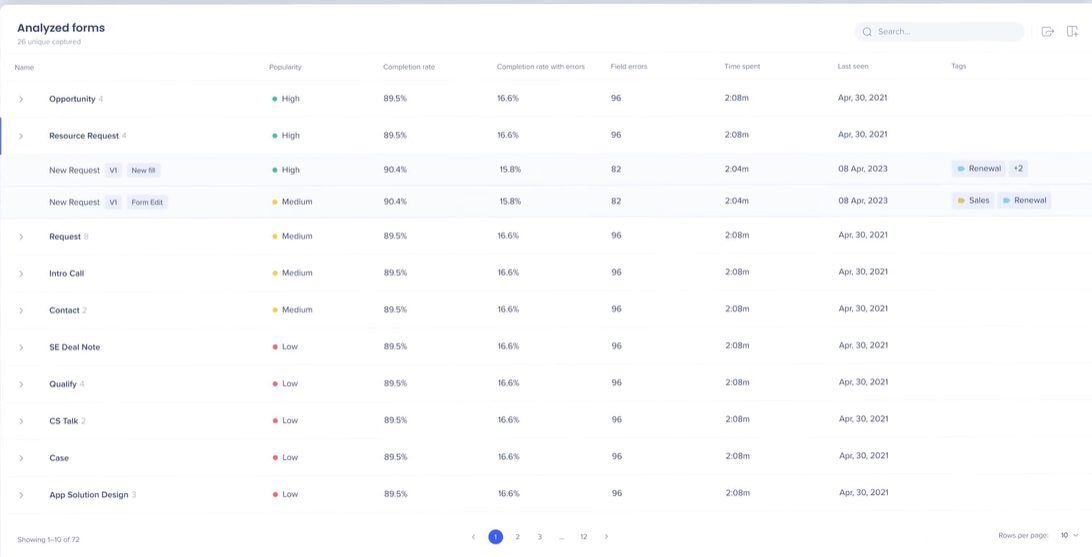Click the +2 tags badge on the New fill row
Image resolution: width=1092 pixels, height=557 pixels.
[x=1018, y=168]
